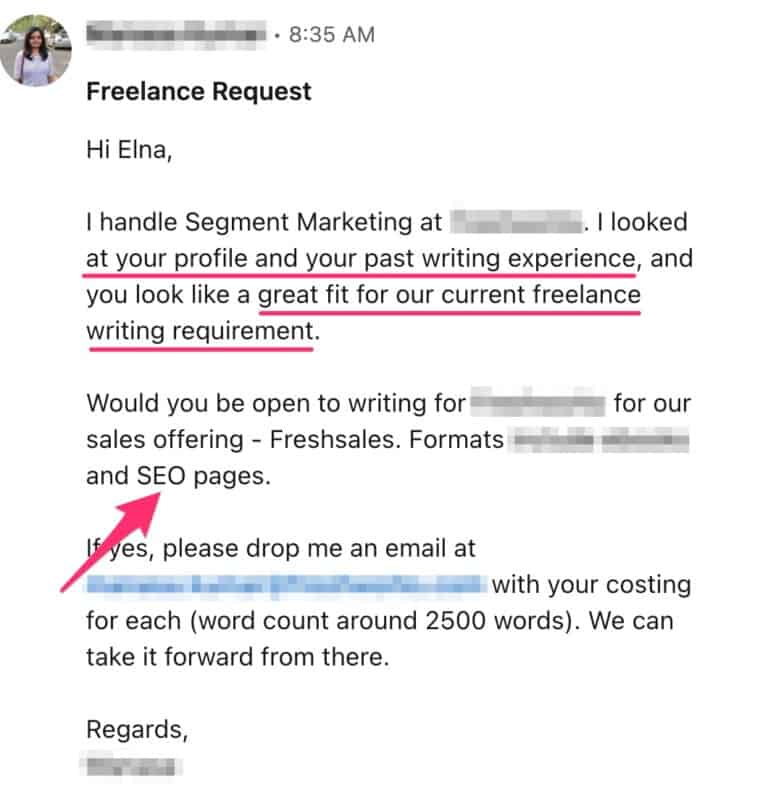Image resolution: width=768 pixels, height=793 pixels.
Task: Click the blurred text after "Formats"
Action: 600,440
